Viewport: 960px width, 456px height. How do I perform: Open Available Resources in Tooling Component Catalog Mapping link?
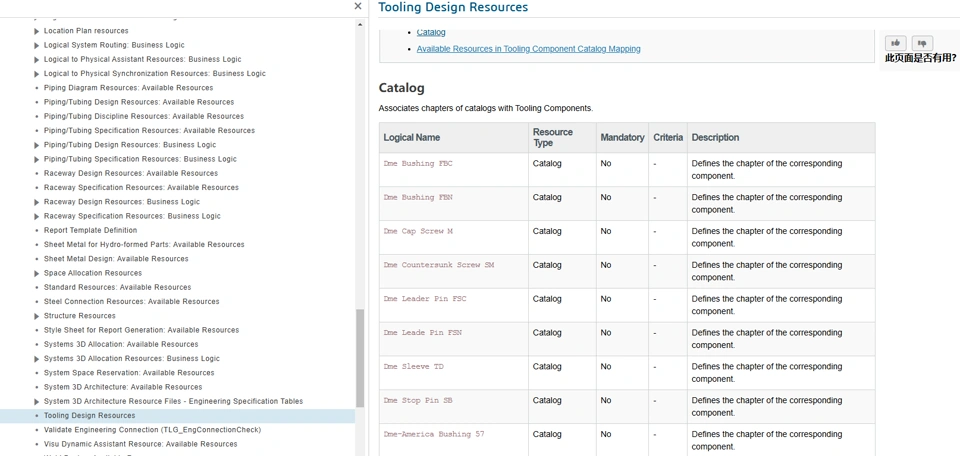(x=528, y=48)
